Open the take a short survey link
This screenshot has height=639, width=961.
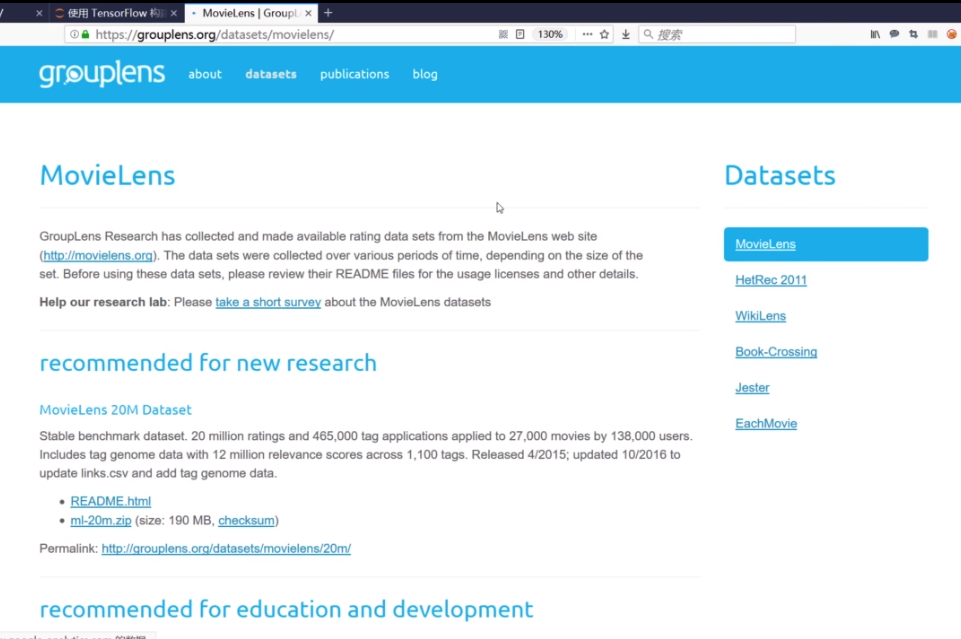click(268, 302)
